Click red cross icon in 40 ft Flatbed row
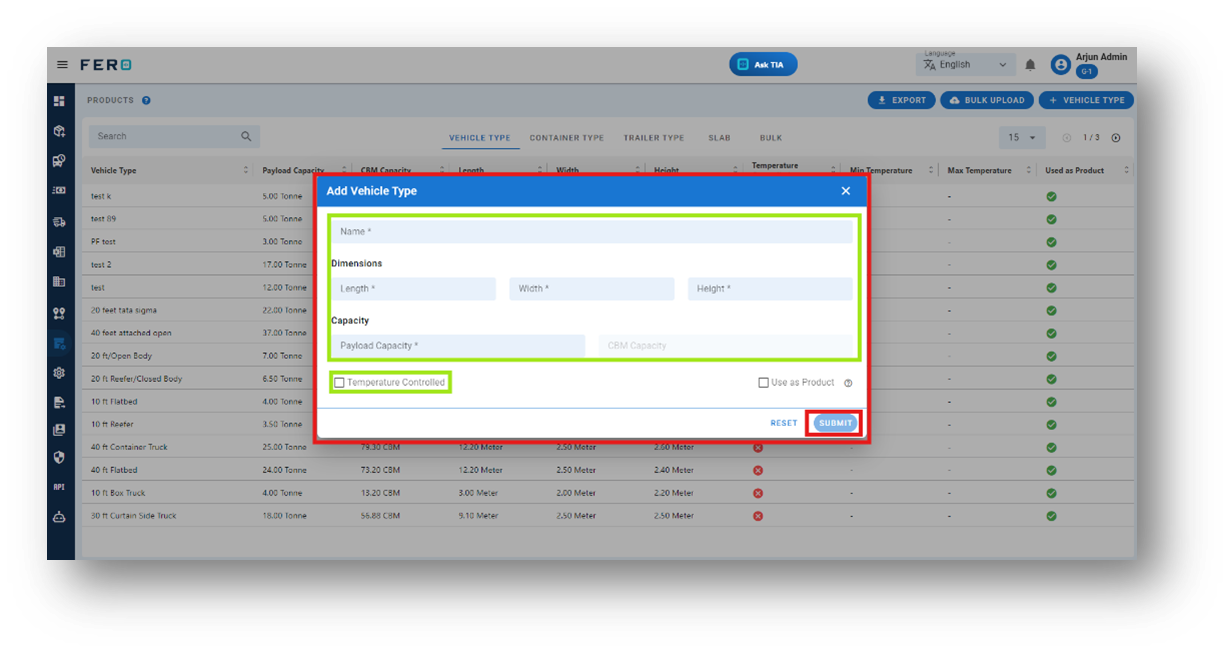 click(758, 470)
